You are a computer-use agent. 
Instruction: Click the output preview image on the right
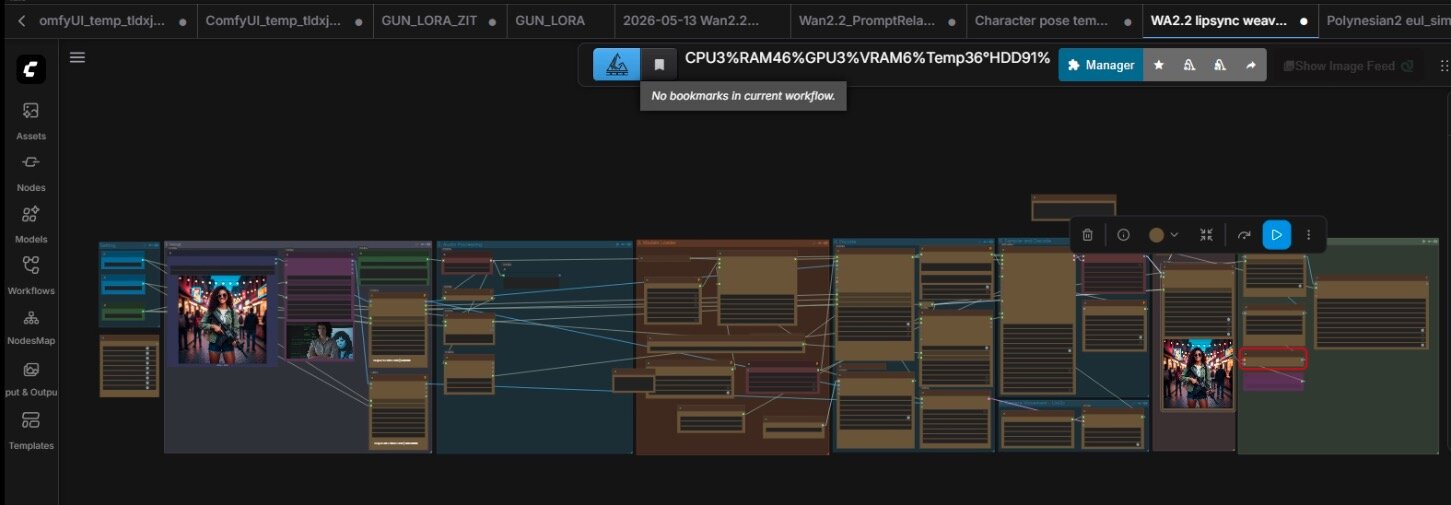1198,374
